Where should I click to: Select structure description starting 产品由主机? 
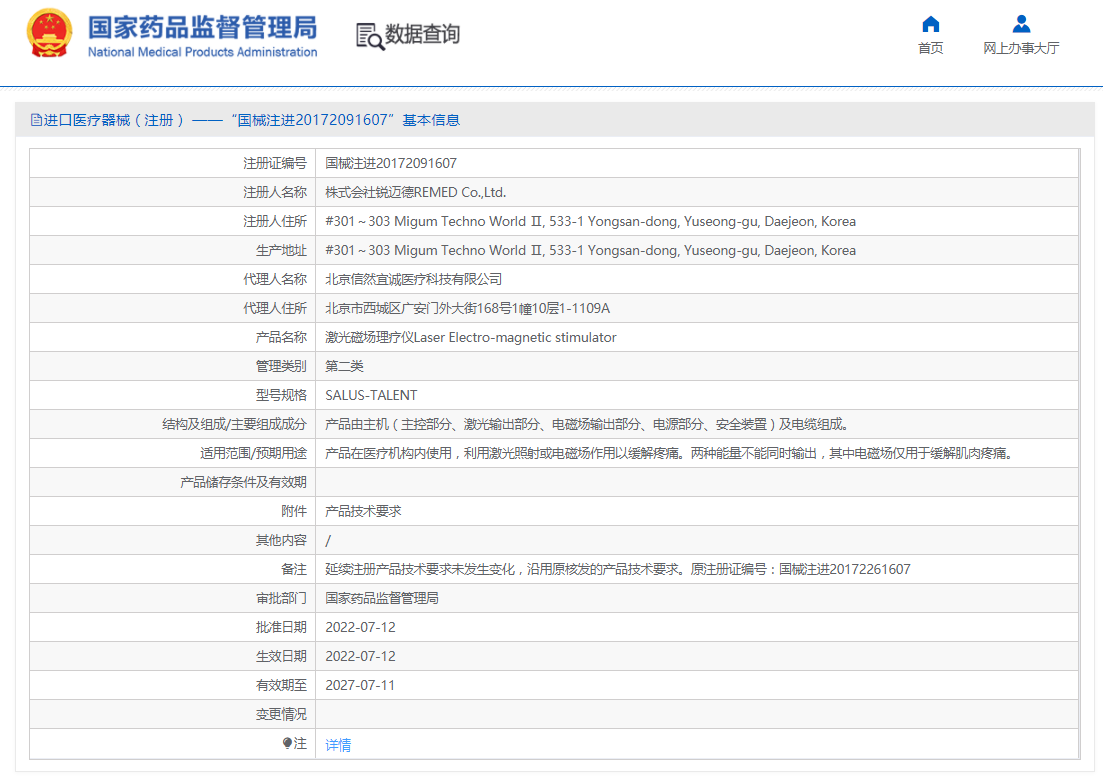tap(589, 424)
